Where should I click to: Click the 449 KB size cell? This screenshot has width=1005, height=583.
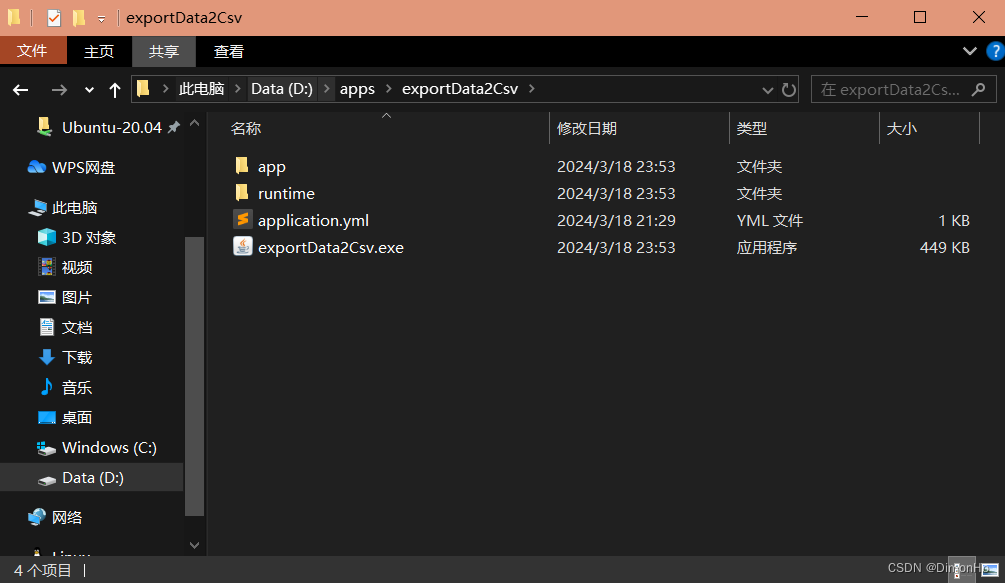pyautogui.click(x=944, y=247)
